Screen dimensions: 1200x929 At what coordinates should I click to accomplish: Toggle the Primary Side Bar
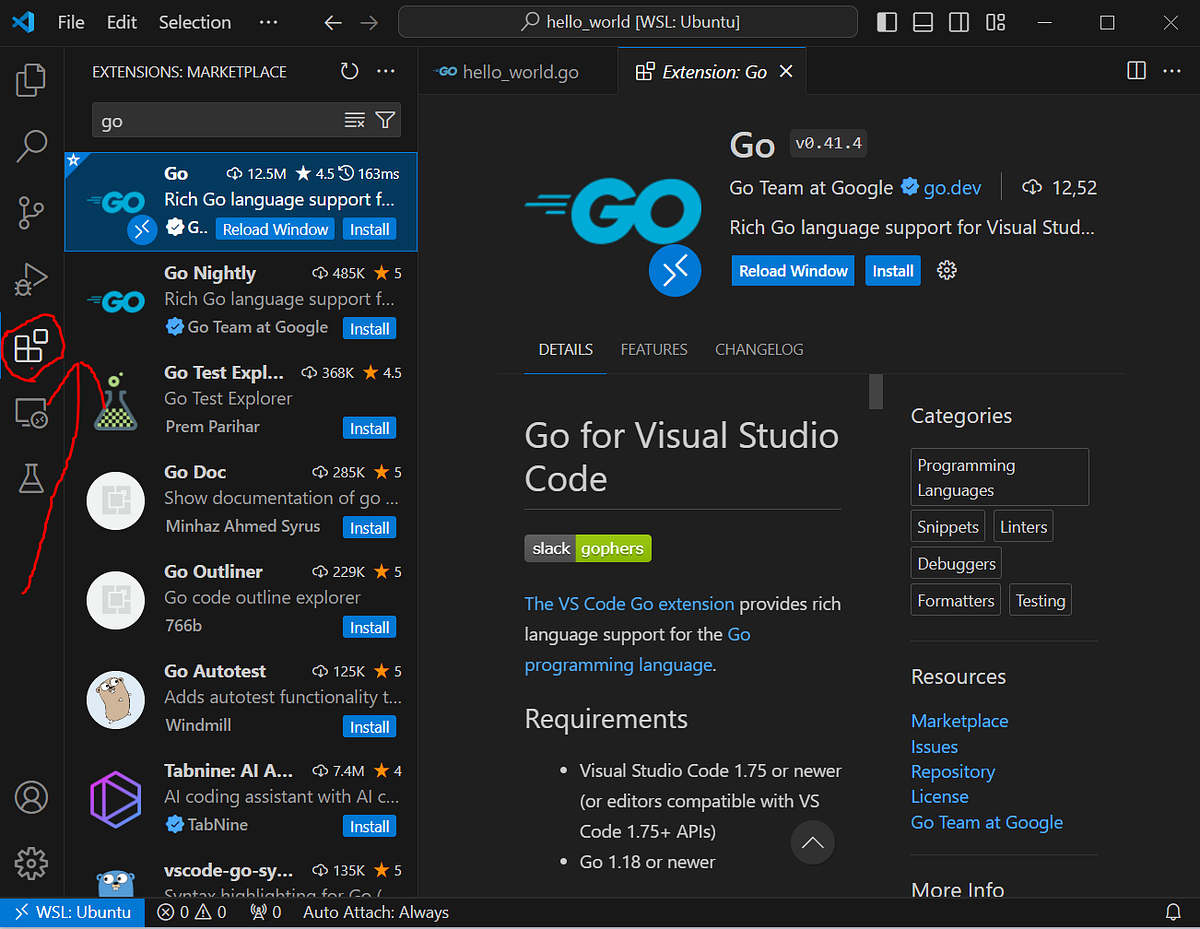[886, 21]
